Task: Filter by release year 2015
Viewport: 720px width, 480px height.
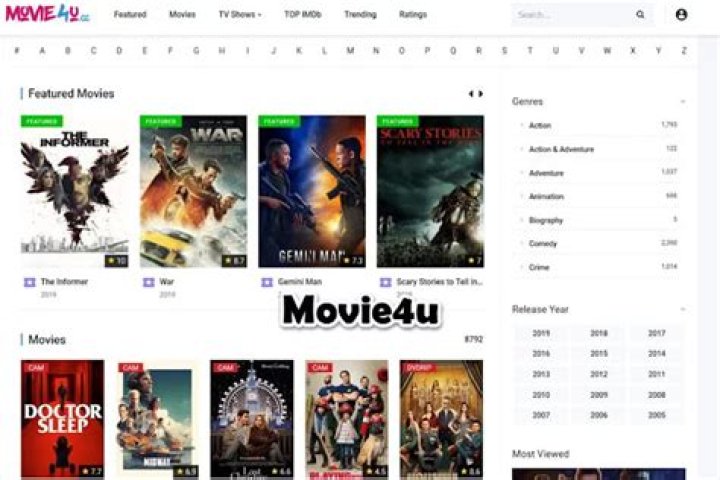Action: point(599,354)
